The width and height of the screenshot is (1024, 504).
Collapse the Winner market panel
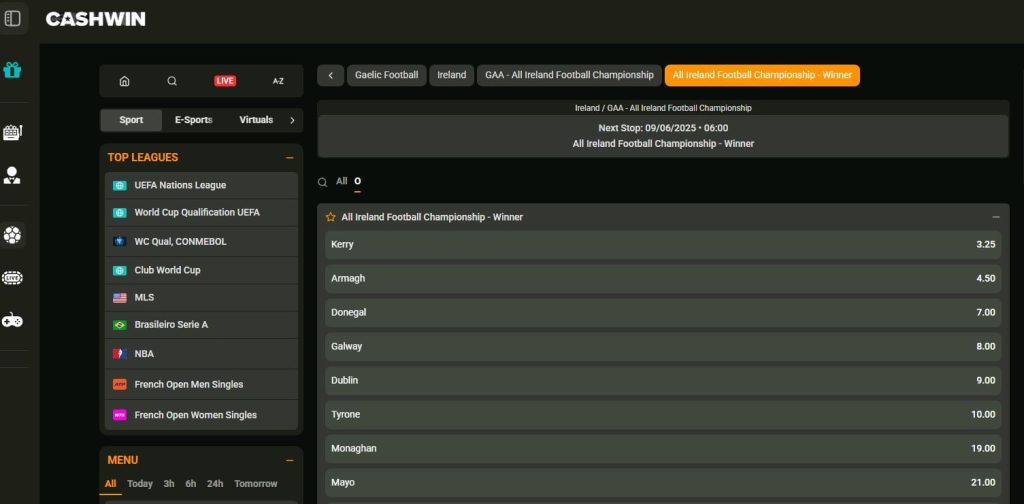pyautogui.click(x=995, y=217)
